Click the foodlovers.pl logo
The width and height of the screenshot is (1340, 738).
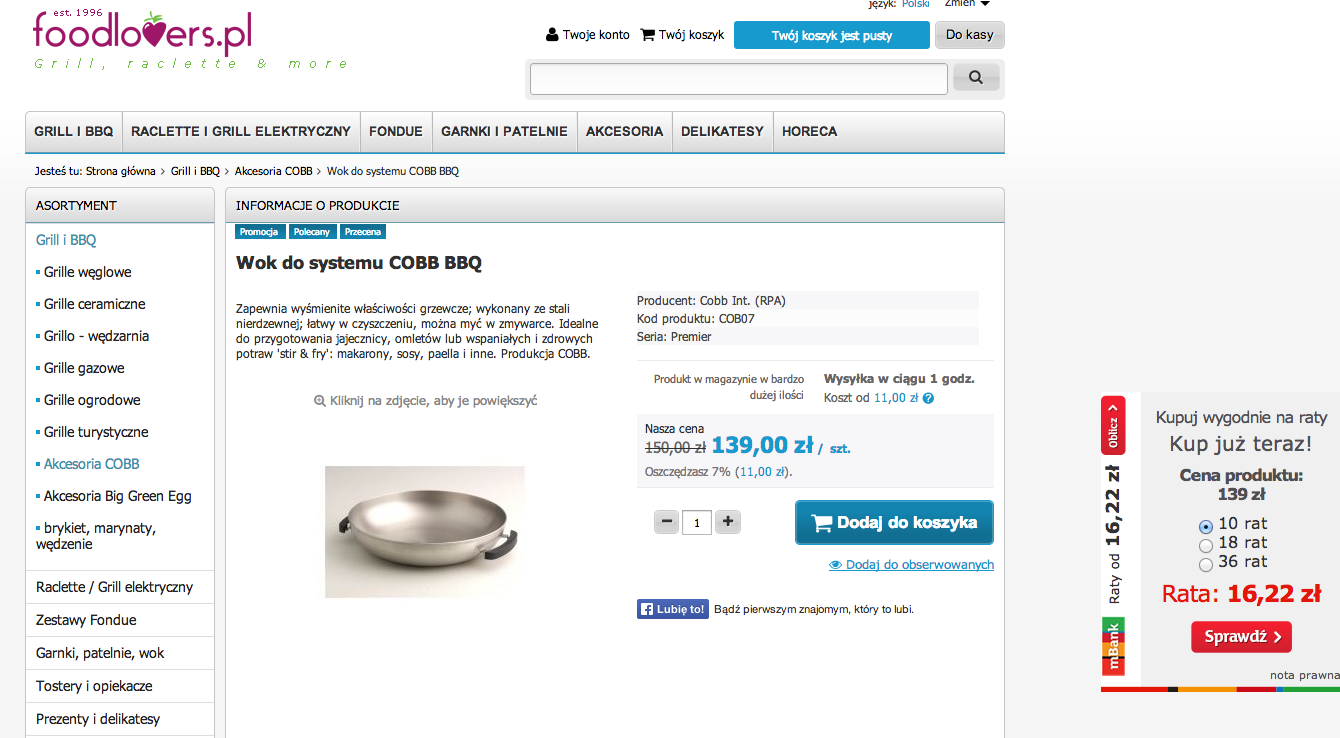pyautogui.click(x=142, y=33)
